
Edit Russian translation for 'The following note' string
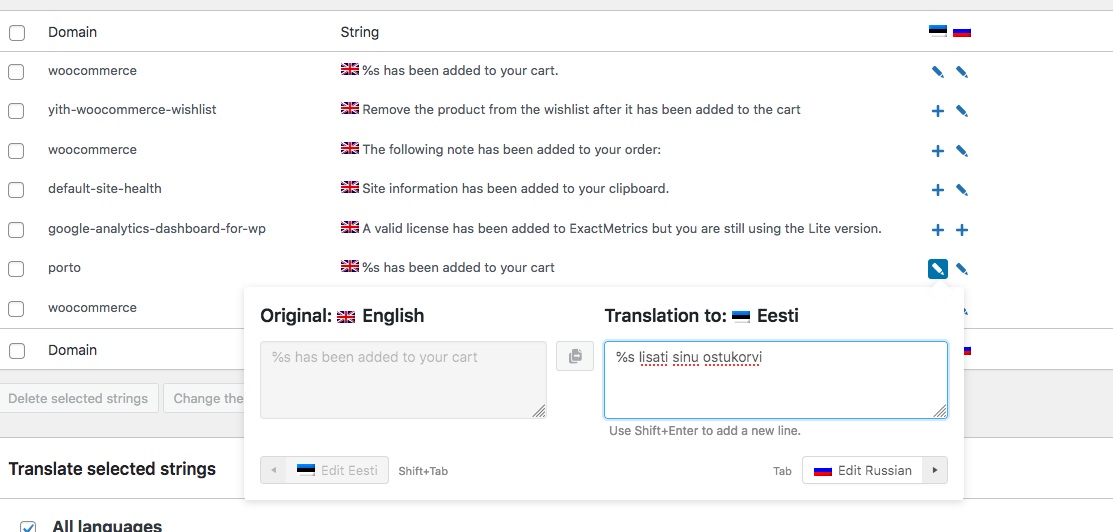[962, 151]
